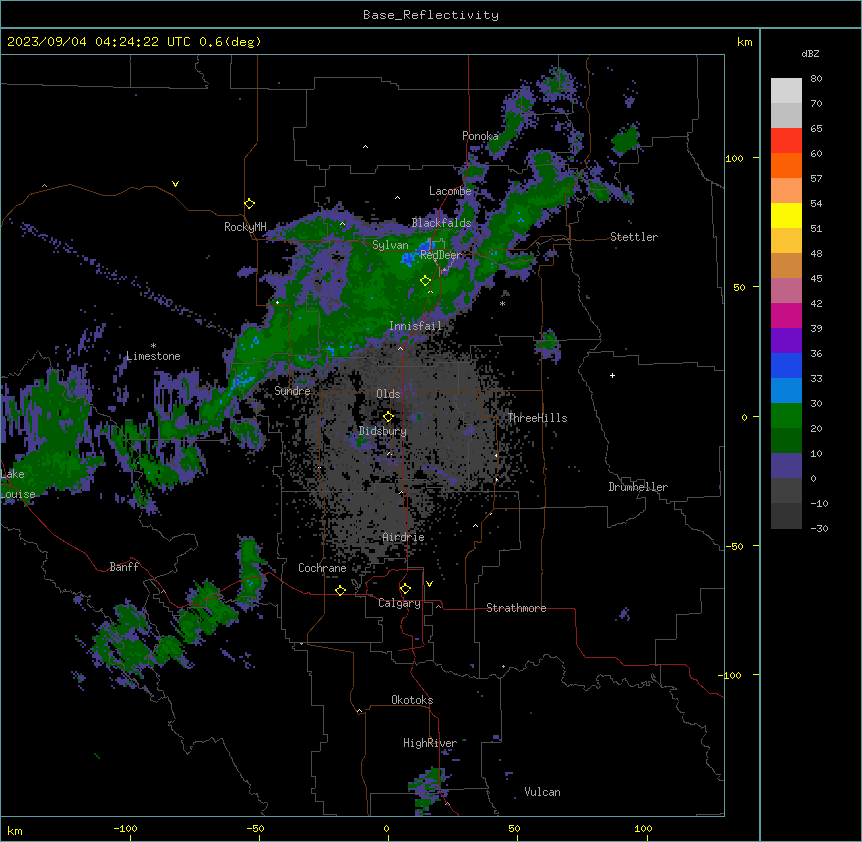Click the Olds city label
This screenshot has width=862, height=842.
[x=388, y=394]
